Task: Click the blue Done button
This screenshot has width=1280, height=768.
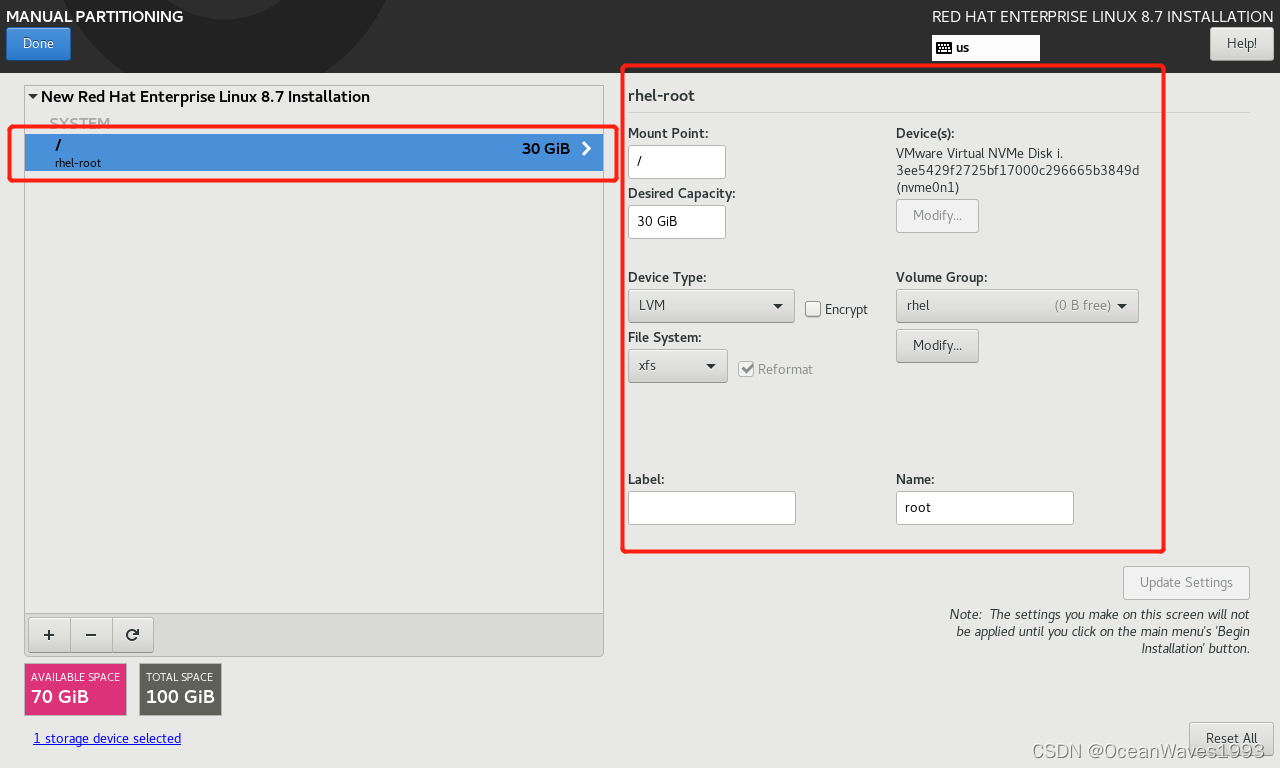Action: (38, 44)
